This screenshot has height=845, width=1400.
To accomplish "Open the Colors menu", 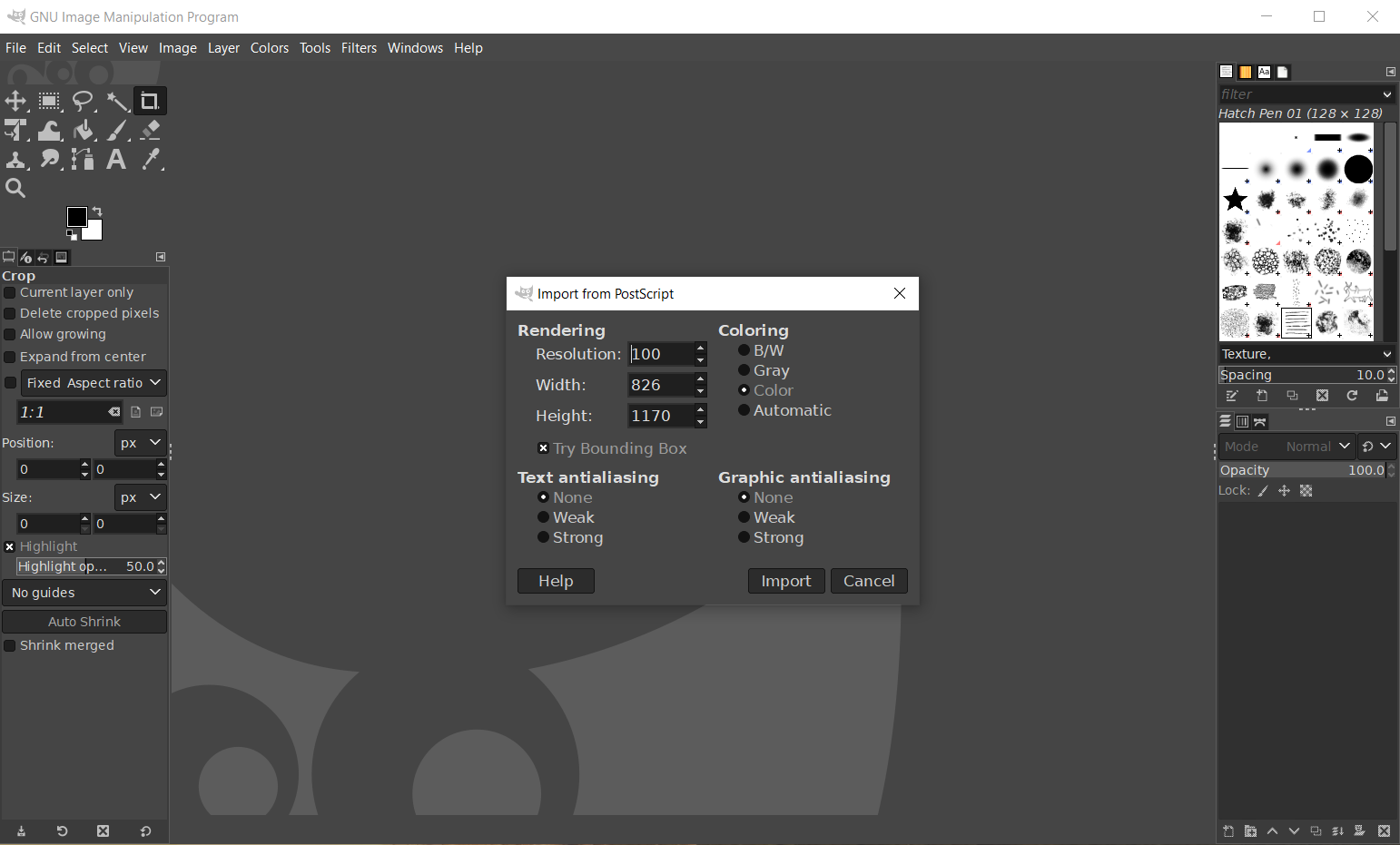I will pos(270,48).
